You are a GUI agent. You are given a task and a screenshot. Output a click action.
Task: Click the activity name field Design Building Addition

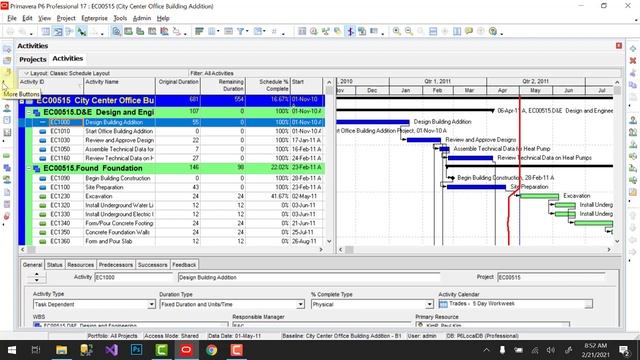tap(309, 278)
